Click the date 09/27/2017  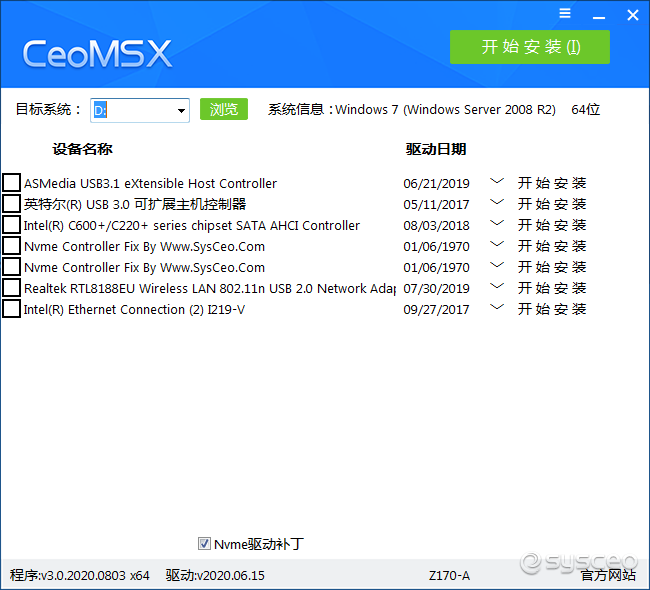pos(436,309)
